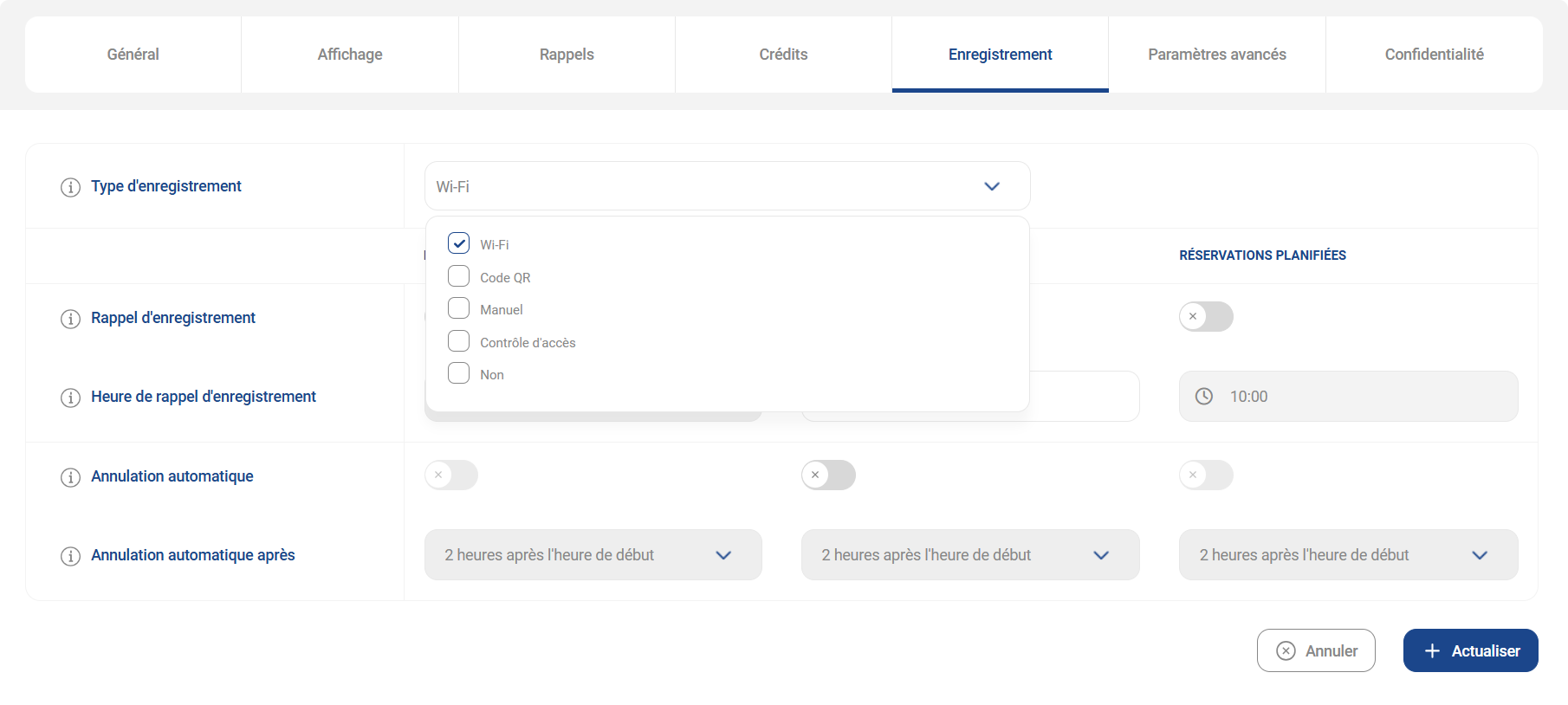Check the Non option
The width and height of the screenshot is (1568, 705).
458,372
